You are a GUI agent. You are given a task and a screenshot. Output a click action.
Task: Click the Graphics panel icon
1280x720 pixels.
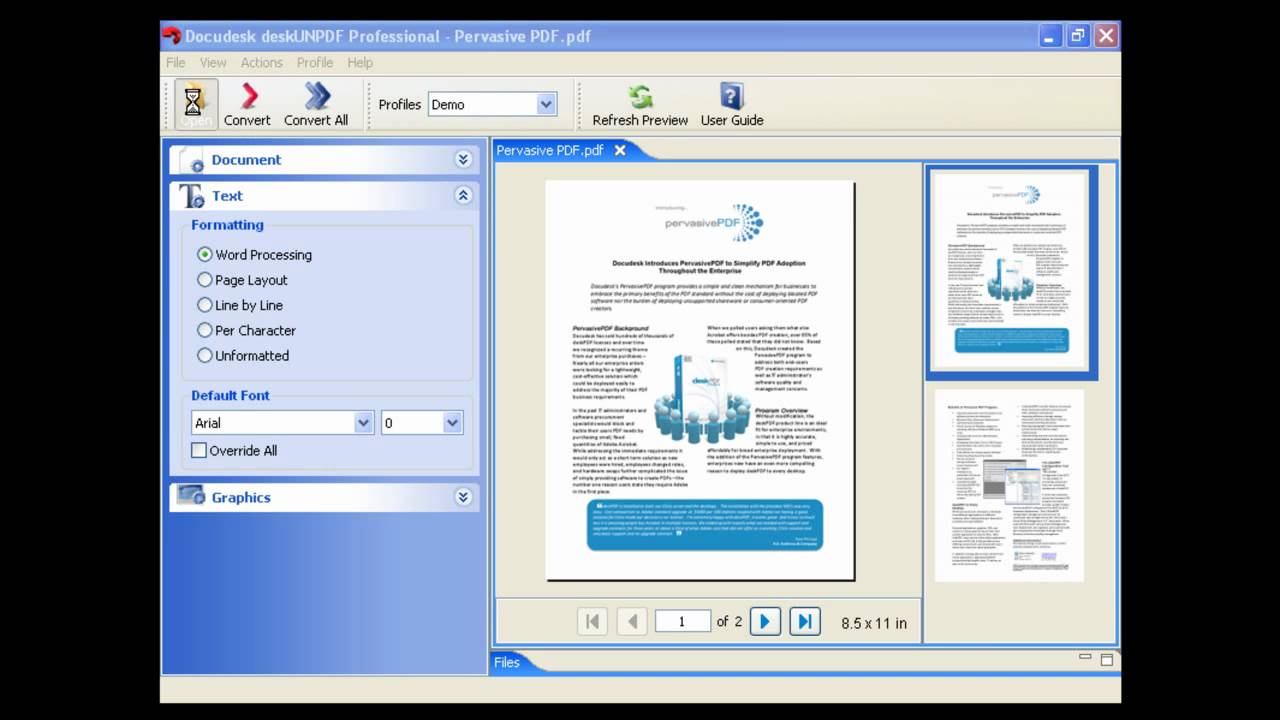[x=190, y=496]
